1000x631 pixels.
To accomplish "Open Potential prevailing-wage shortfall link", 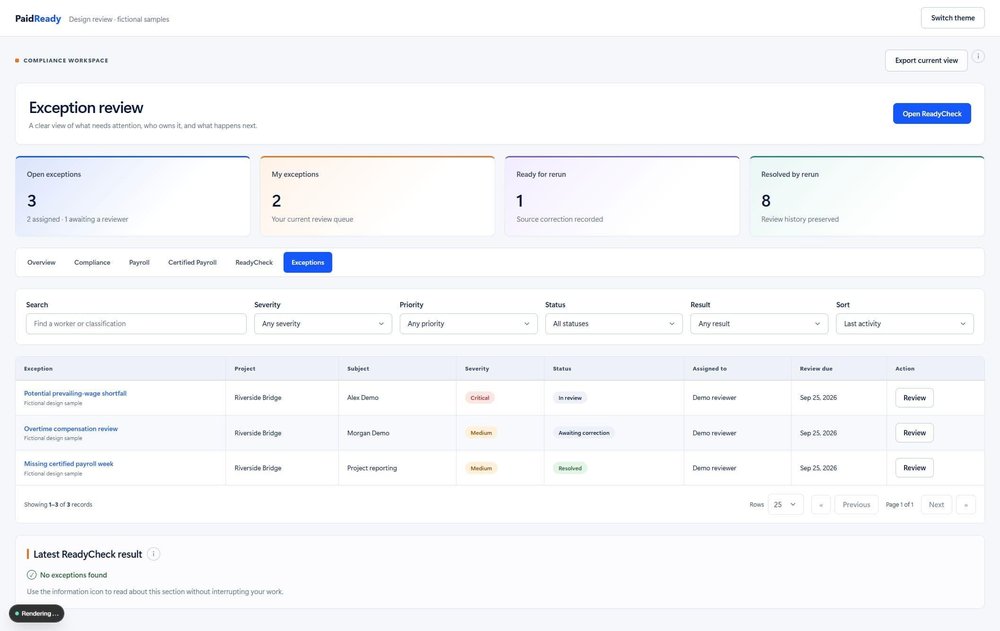I will (75, 394).
